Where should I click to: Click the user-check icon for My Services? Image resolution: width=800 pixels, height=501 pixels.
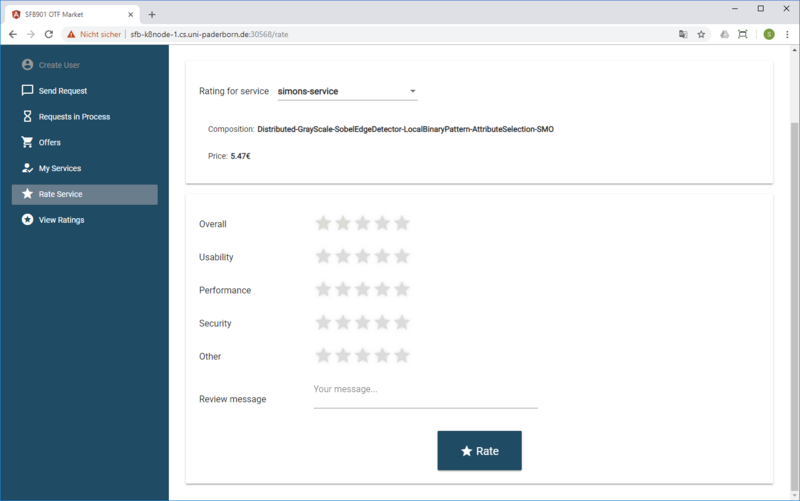[28, 168]
